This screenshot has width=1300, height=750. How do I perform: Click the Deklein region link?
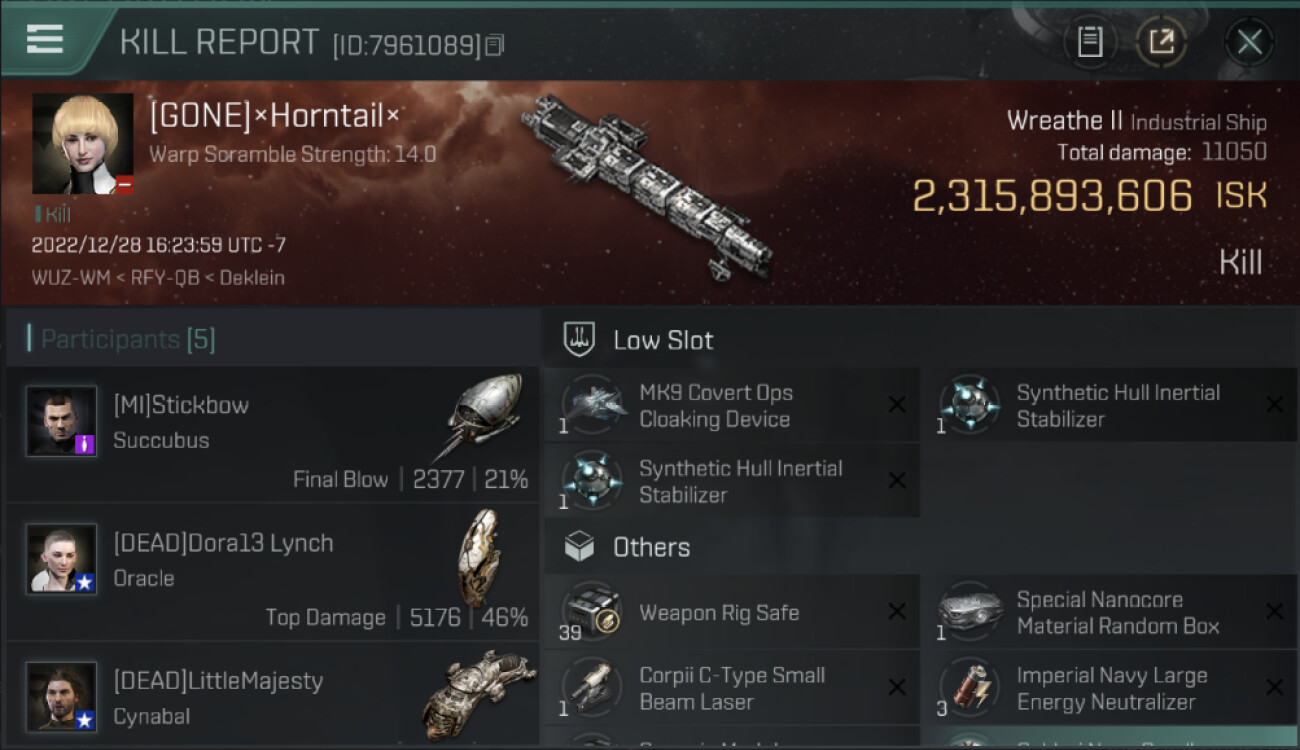tap(253, 278)
